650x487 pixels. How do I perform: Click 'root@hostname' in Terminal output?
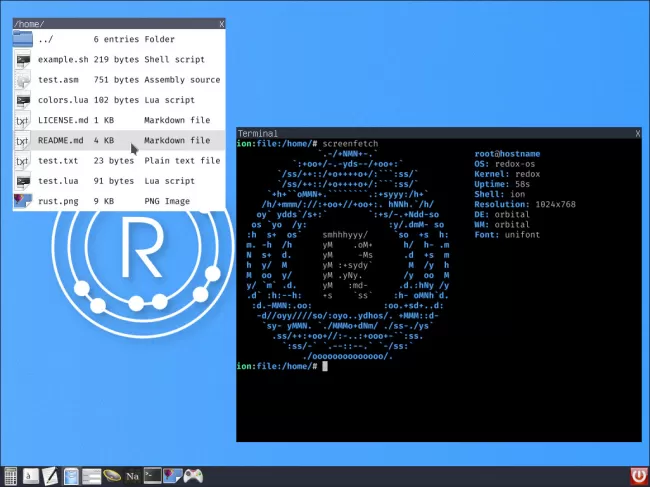pyautogui.click(x=507, y=154)
